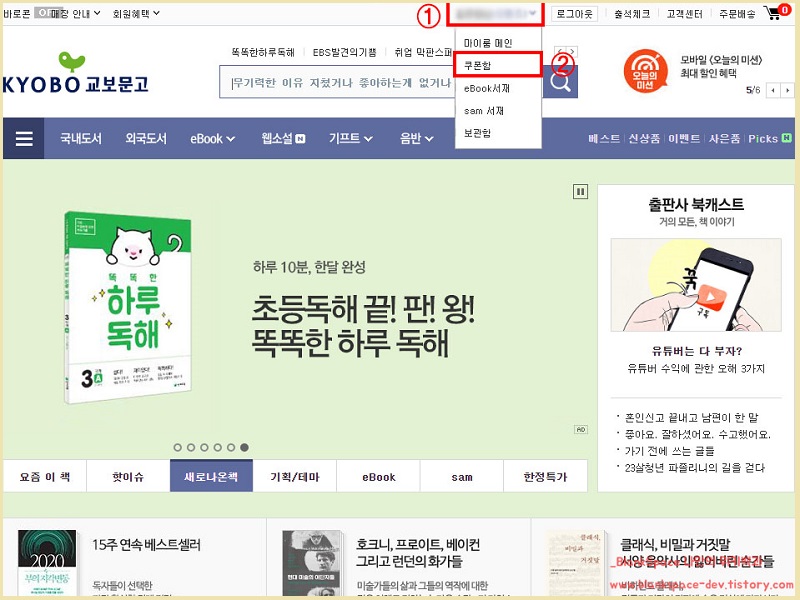Click the EBS발견의기쁨 keyword link
This screenshot has height=600, width=800.
coord(345,52)
